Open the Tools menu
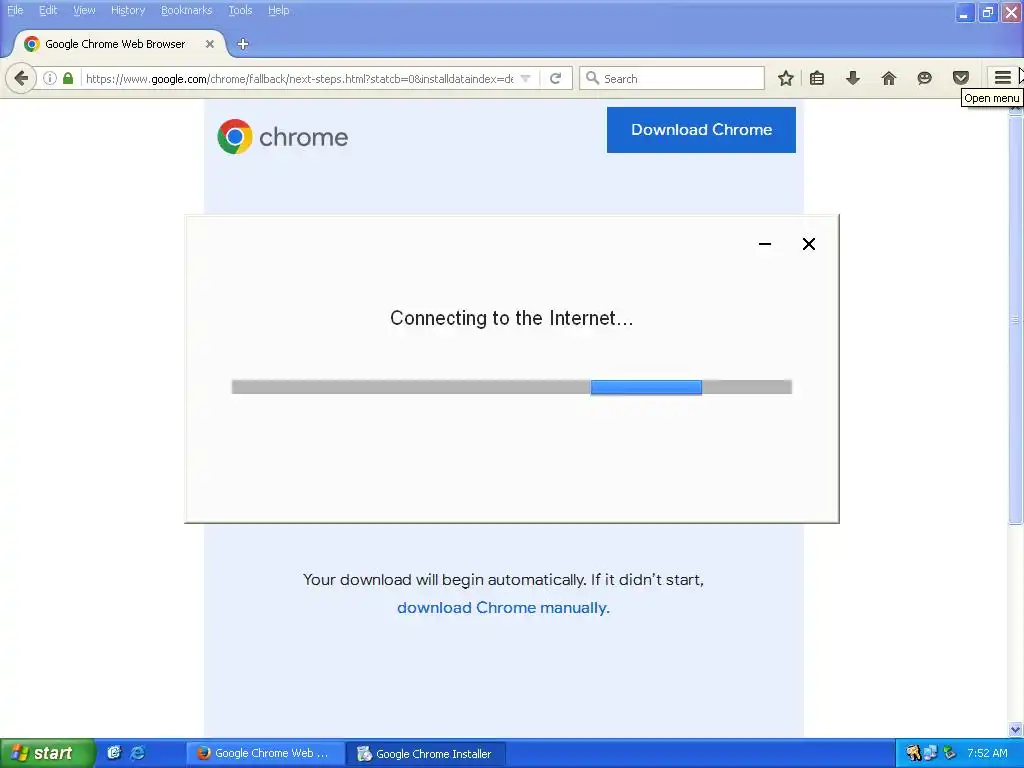This screenshot has width=1024, height=768. pyautogui.click(x=240, y=10)
